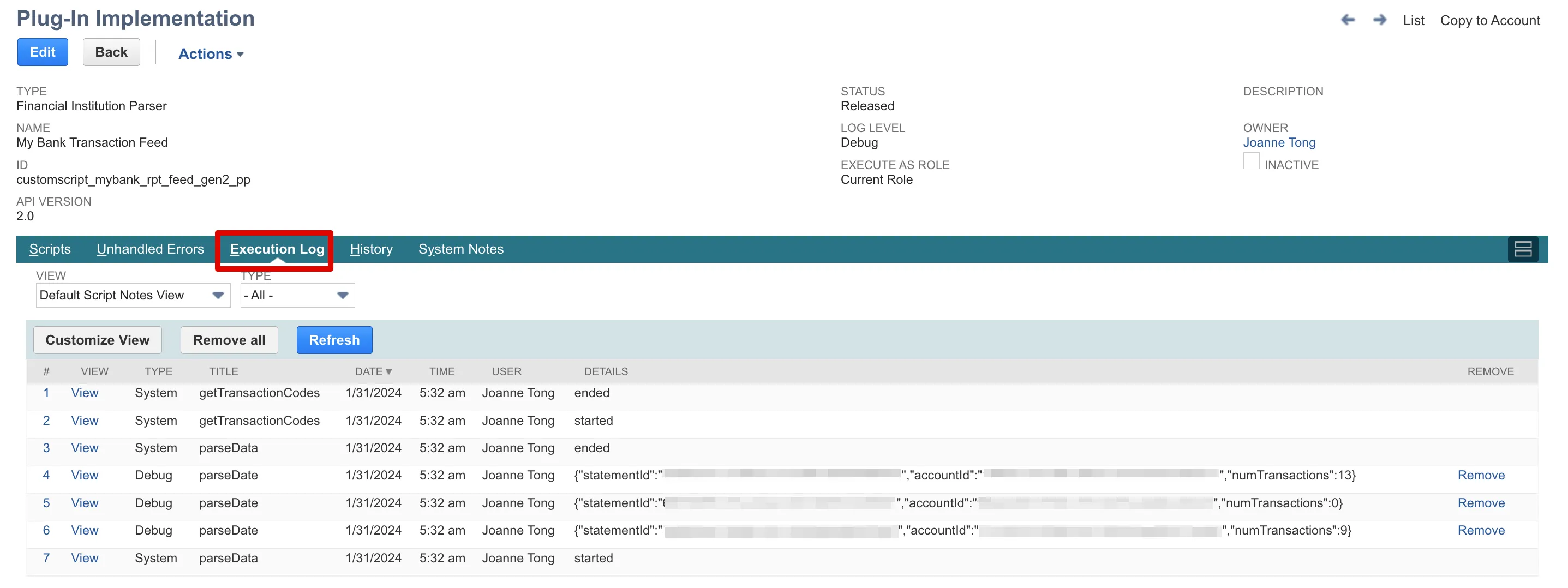Expand the Actions menu
This screenshot has width=1568, height=588.
click(211, 53)
